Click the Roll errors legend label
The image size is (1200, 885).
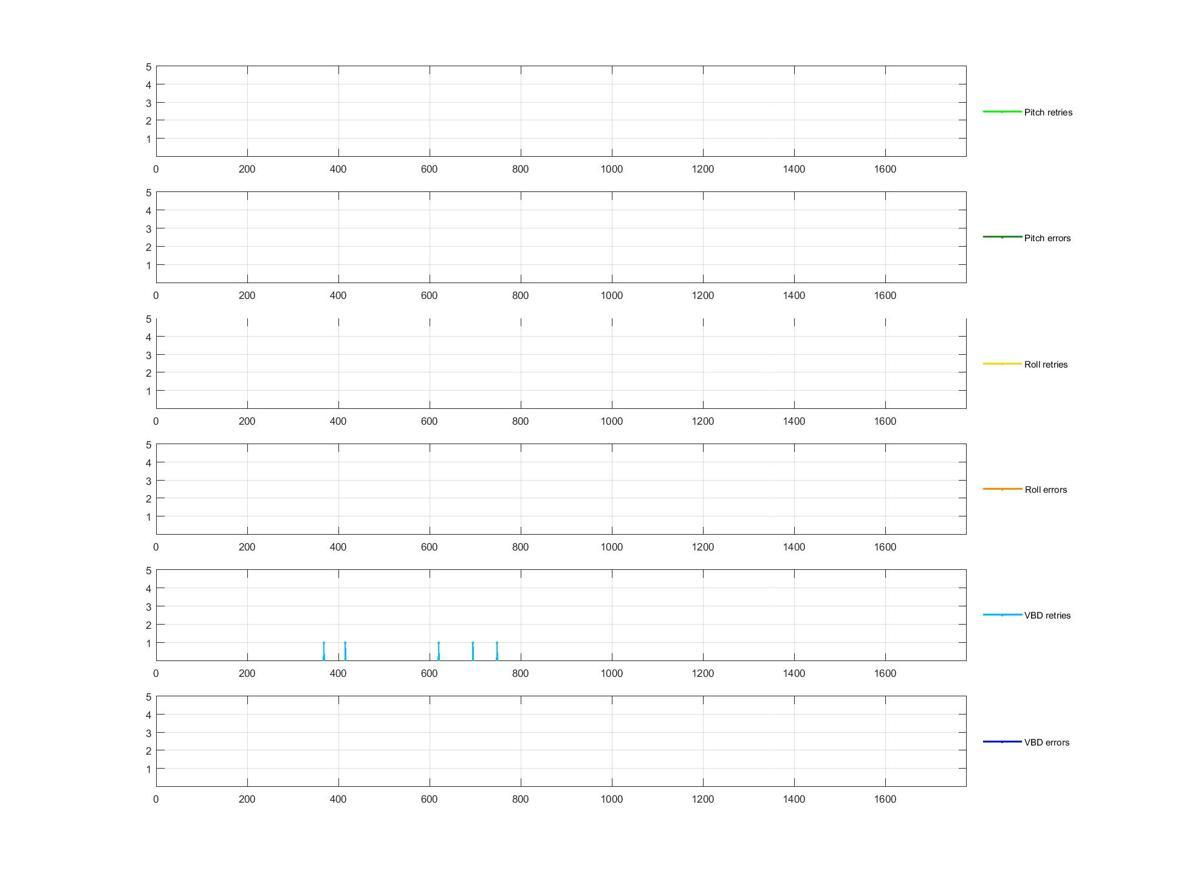pos(1045,490)
